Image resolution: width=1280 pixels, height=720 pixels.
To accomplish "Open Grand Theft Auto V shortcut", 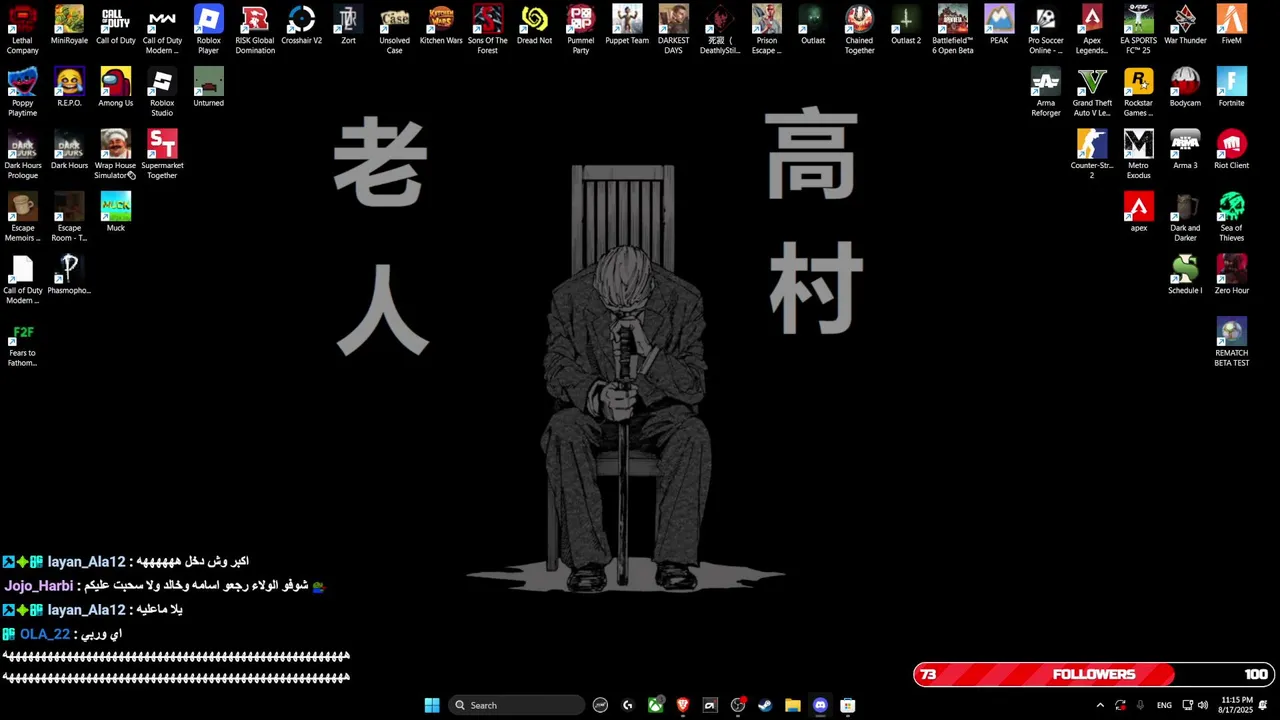I will [x=1092, y=92].
